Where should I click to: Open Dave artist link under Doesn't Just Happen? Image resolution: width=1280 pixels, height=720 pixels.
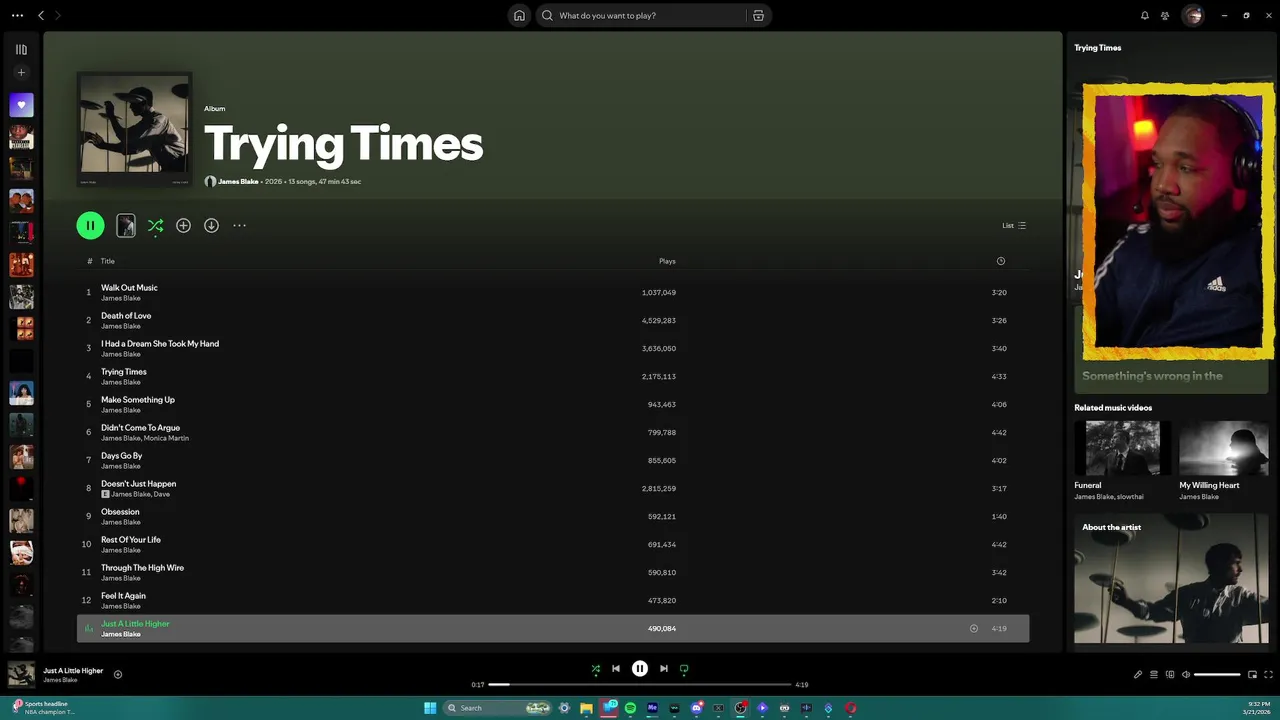[162, 494]
